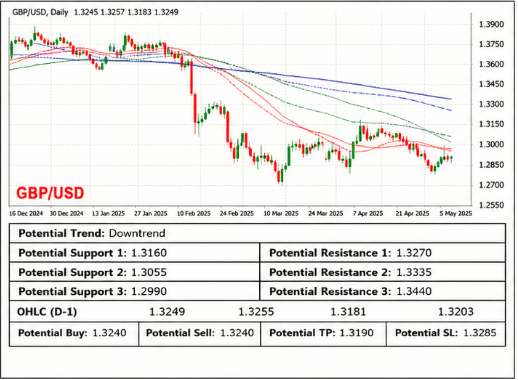Click the OHLC open value 1.3249
518x380 pixels.
(x=167, y=312)
